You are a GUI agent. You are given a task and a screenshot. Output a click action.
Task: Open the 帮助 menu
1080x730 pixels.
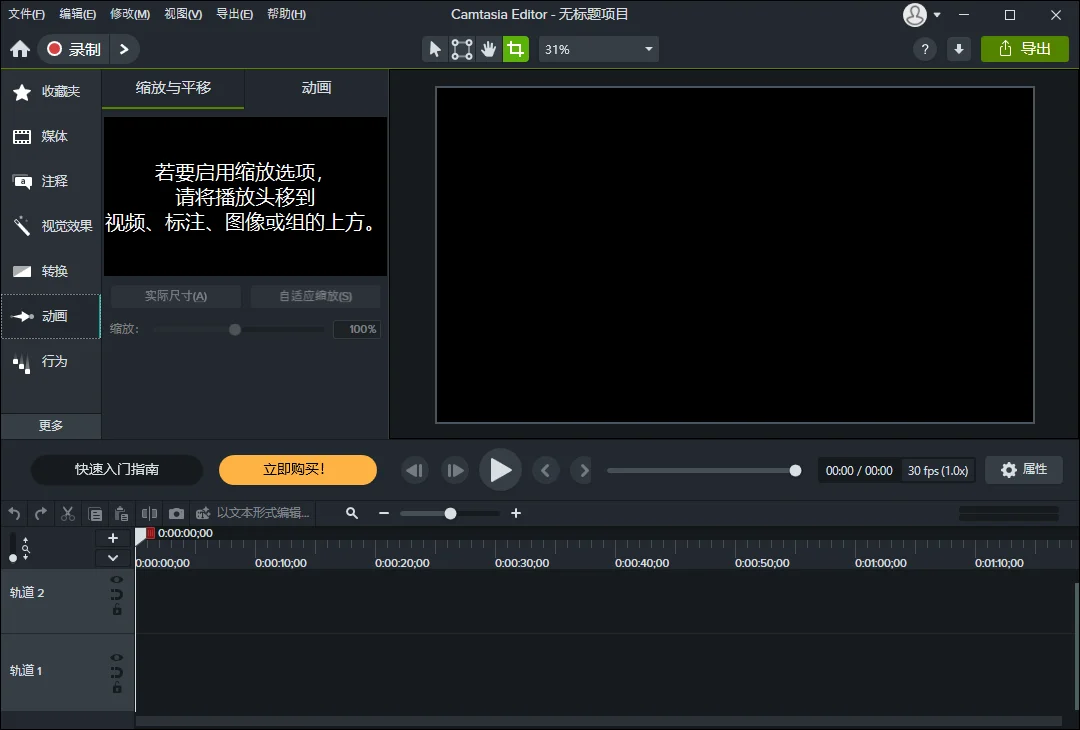point(287,14)
